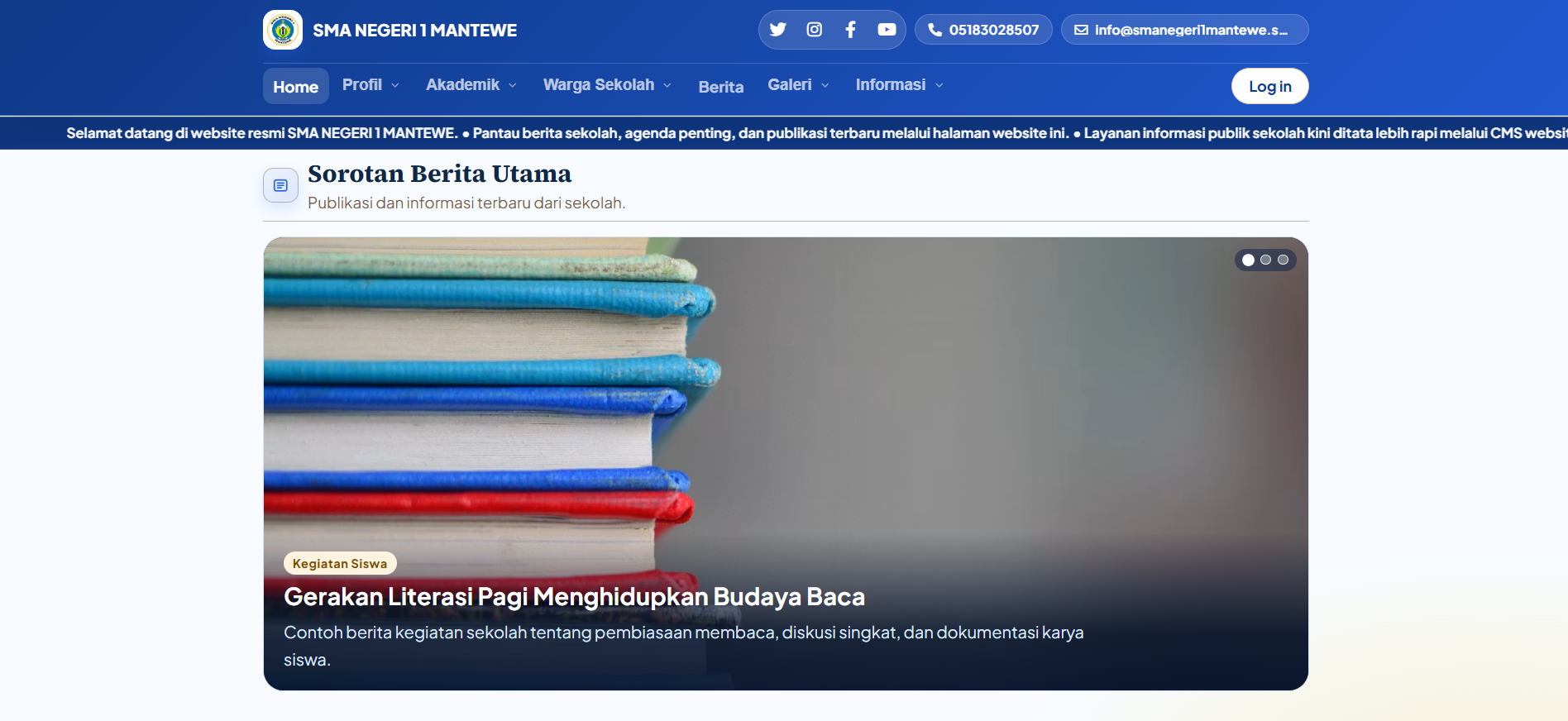This screenshot has width=1568, height=721.
Task: Click the Log in button
Action: [1270, 86]
